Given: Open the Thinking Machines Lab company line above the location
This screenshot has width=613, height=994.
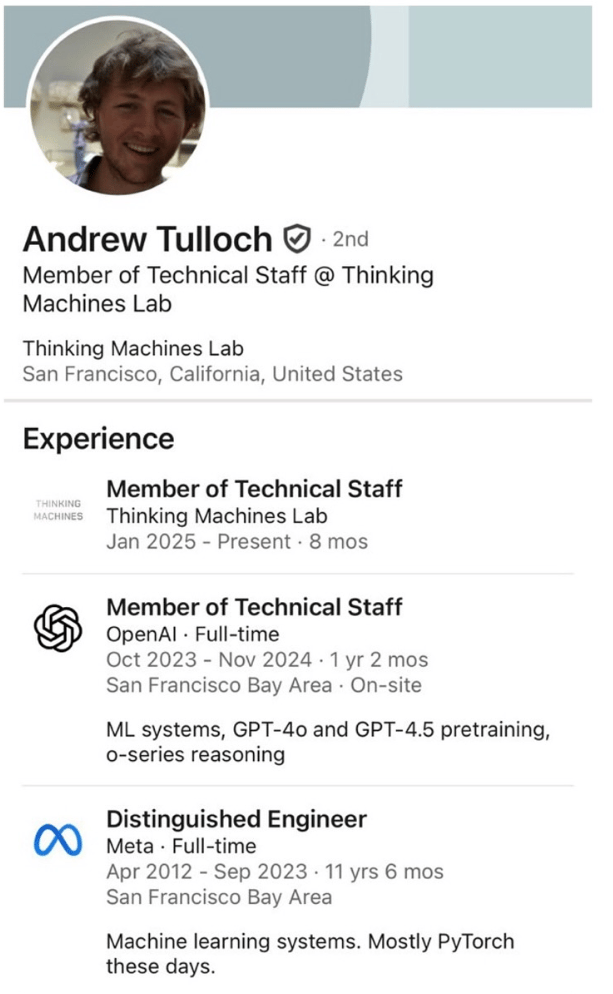Looking at the screenshot, I should [x=133, y=349].
